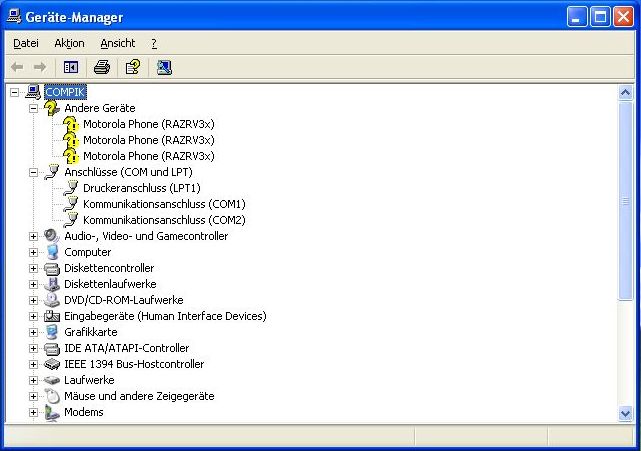Viewport: 641px width, 451px height.
Task: Click the scan for hardware changes icon
Action: [x=164, y=67]
